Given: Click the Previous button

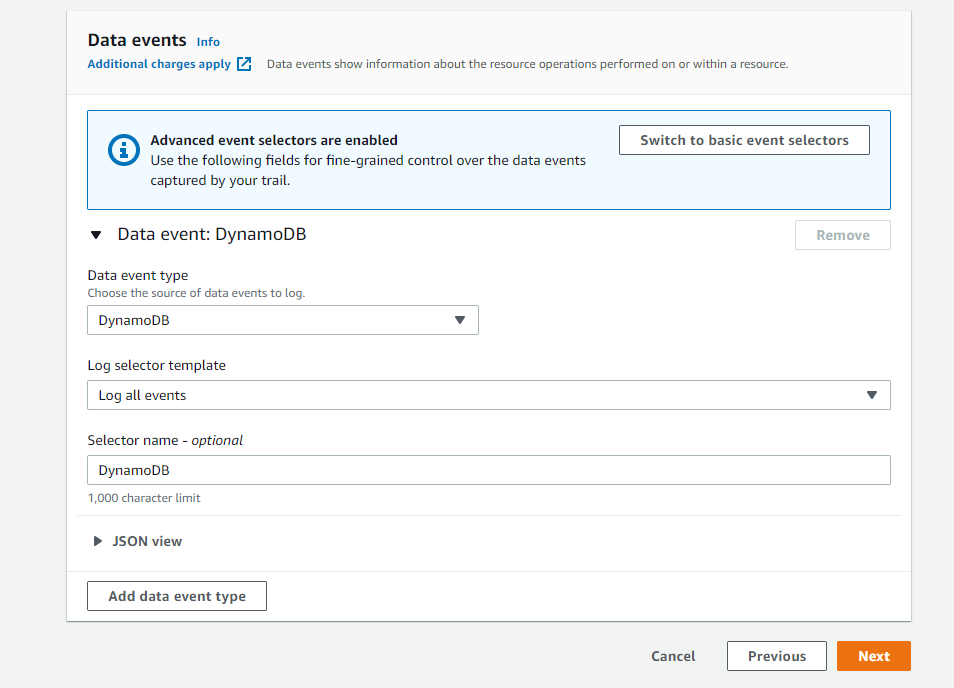Looking at the screenshot, I should tap(776, 656).
